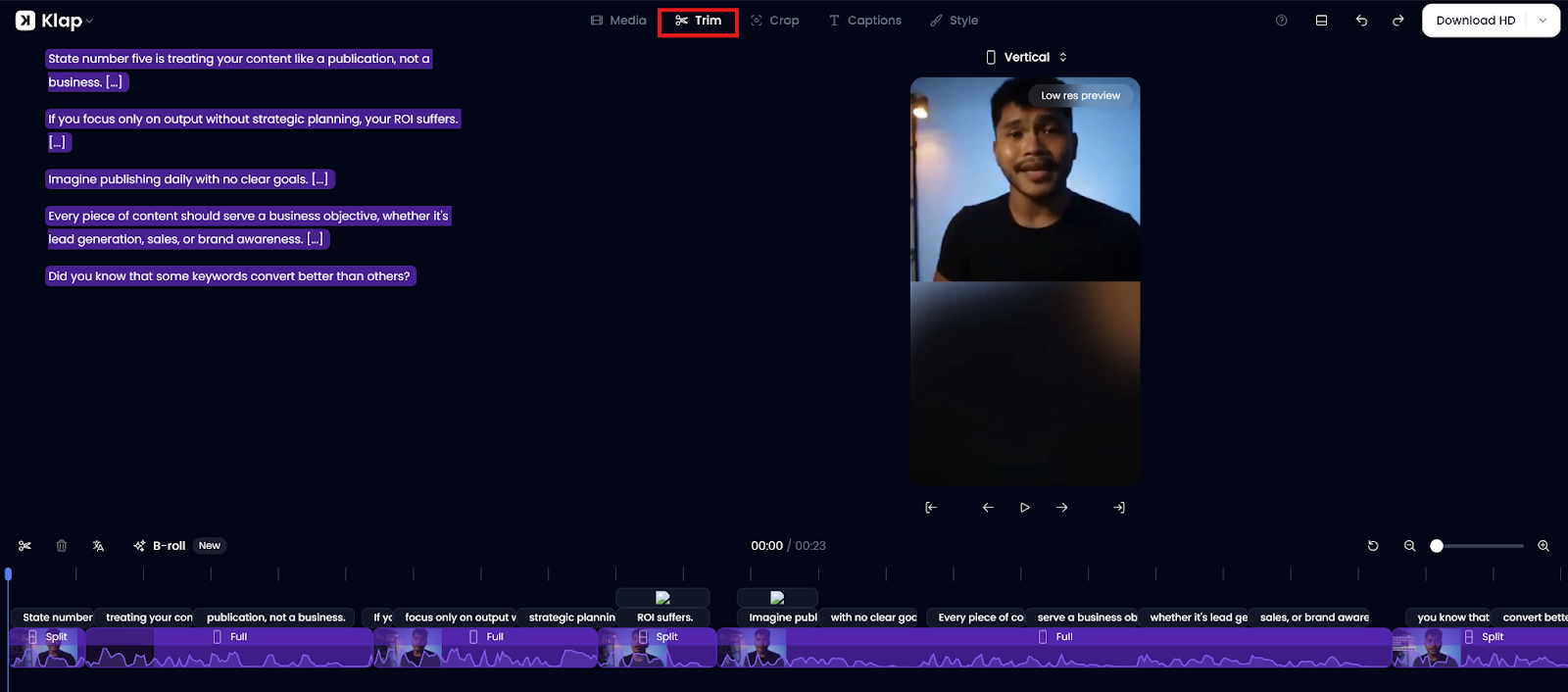Undo the last edit
The image size is (1568, 692).
click(x=1361, y=21)
